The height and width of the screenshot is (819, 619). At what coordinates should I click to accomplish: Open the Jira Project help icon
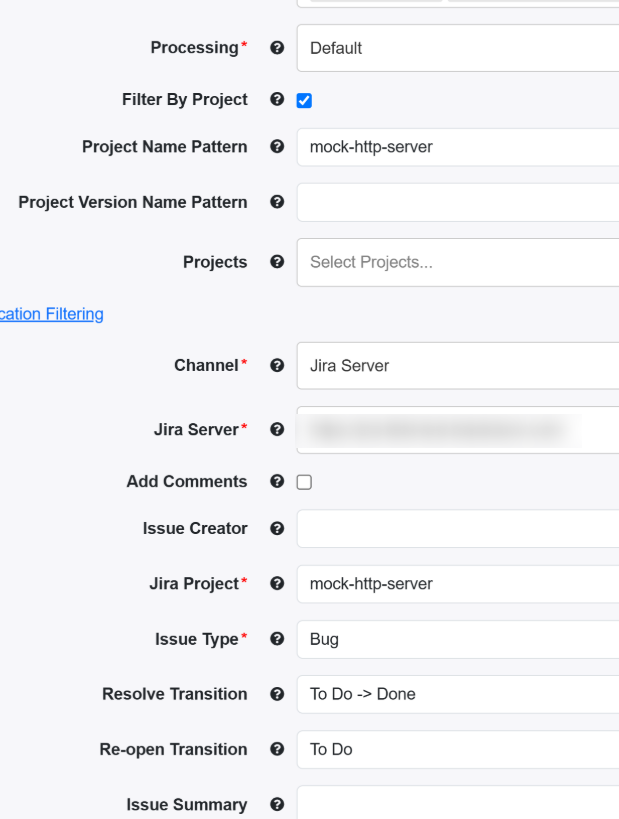[277, 583]
